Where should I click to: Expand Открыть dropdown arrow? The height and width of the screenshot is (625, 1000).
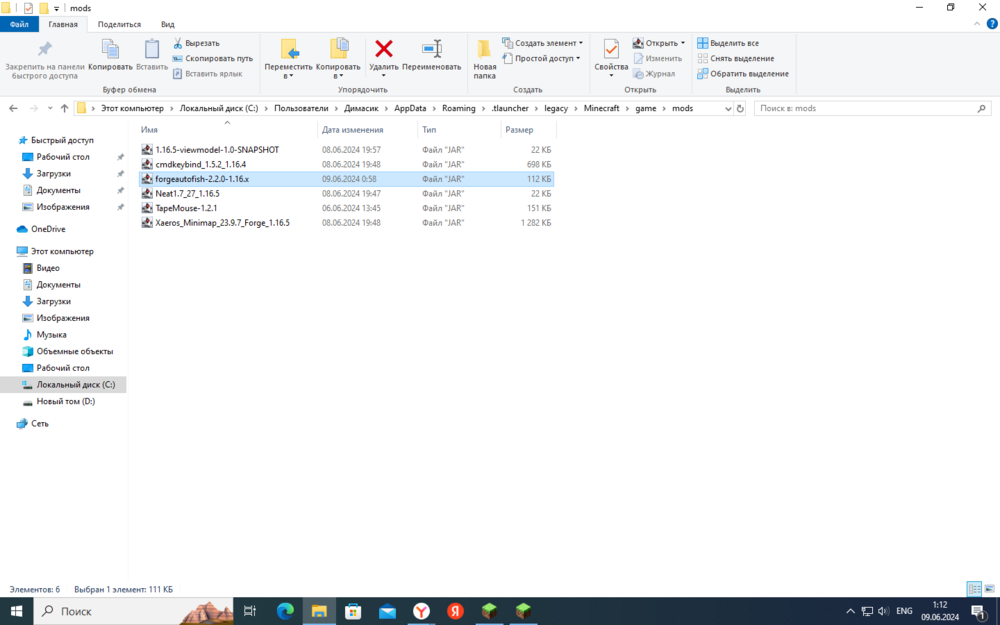click(x=682, y=43)
